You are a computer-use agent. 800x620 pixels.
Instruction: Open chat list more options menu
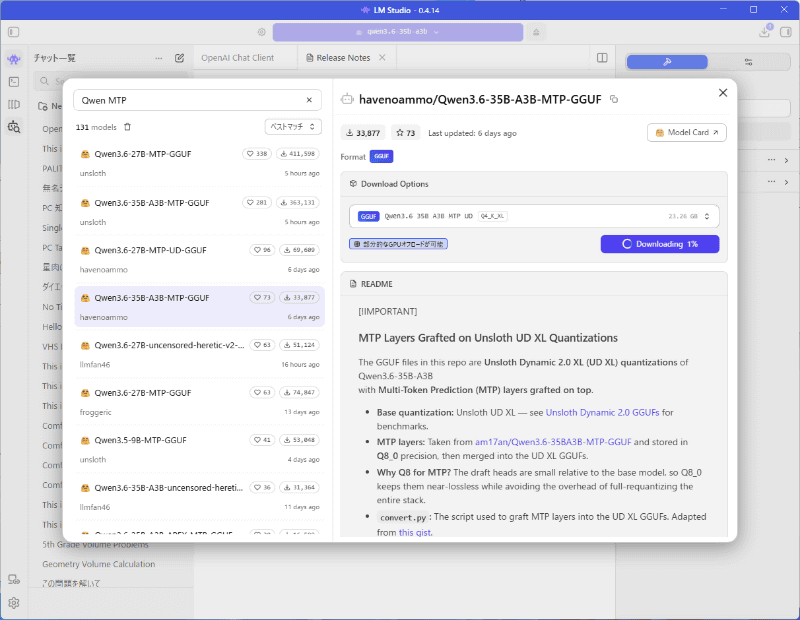click(159, 58)
